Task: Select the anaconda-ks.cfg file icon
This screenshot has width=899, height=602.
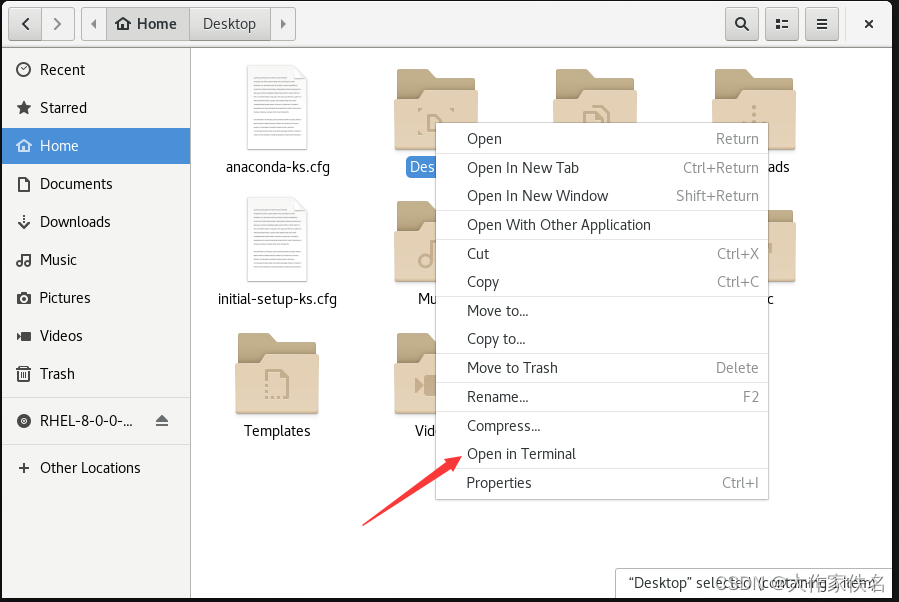Action: coord(277,107)
